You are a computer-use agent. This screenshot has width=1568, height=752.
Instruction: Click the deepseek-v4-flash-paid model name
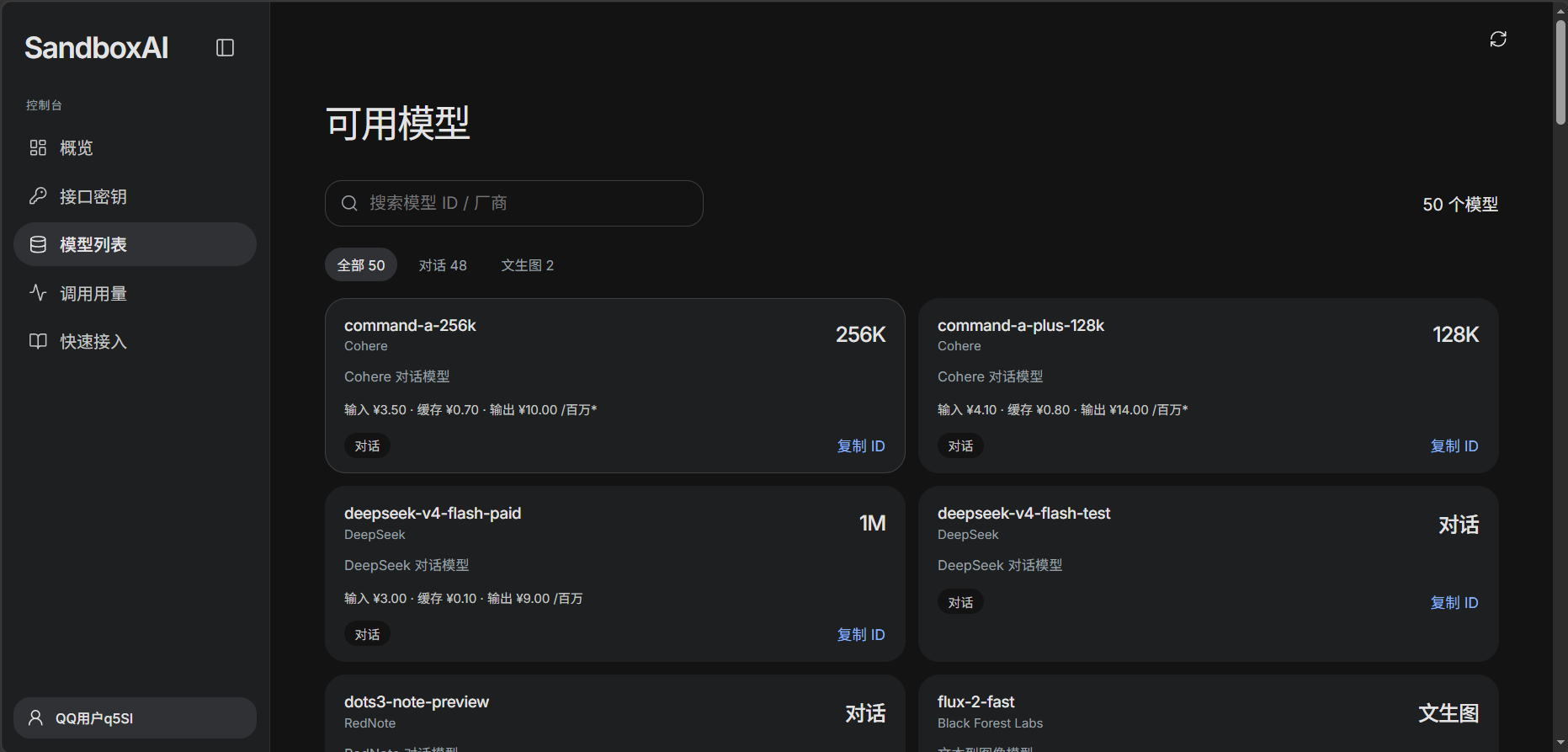(433, 514)
